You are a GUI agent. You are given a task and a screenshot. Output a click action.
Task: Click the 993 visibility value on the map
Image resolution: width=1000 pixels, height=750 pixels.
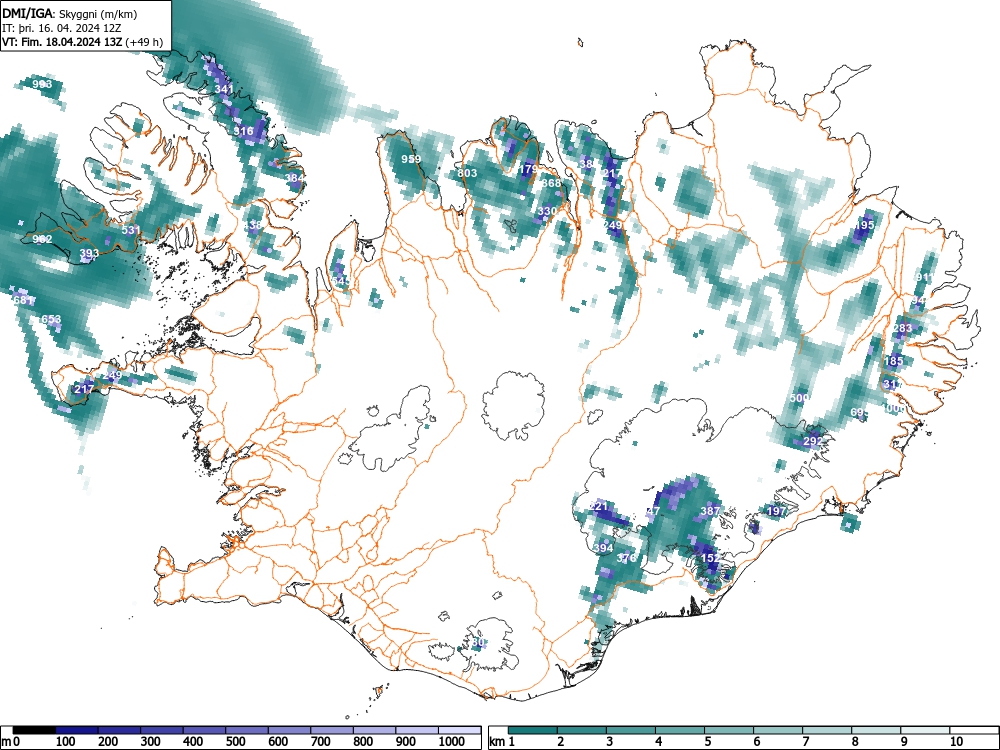(x=42, y=84)
